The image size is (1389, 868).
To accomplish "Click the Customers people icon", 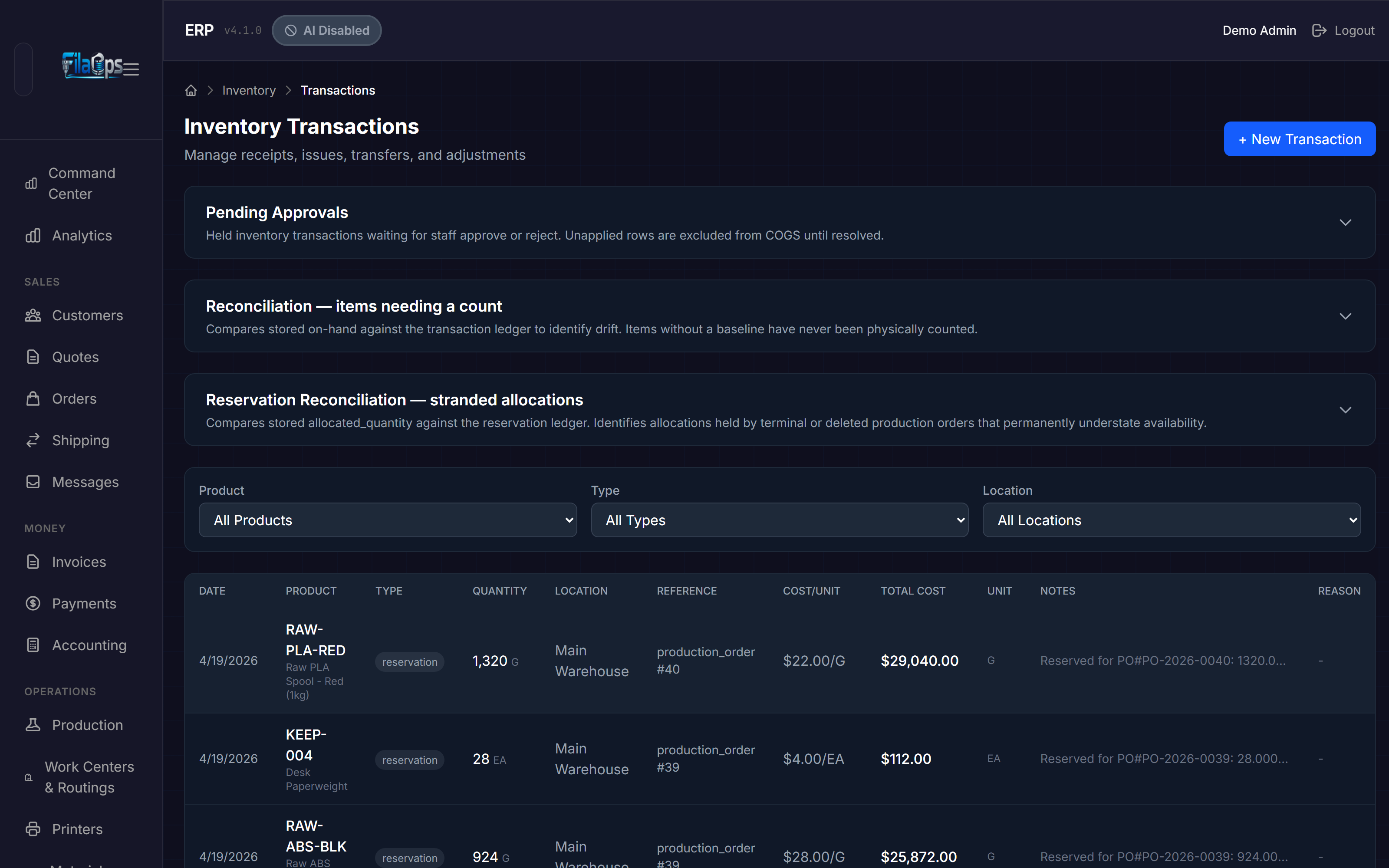I will 33,315.
